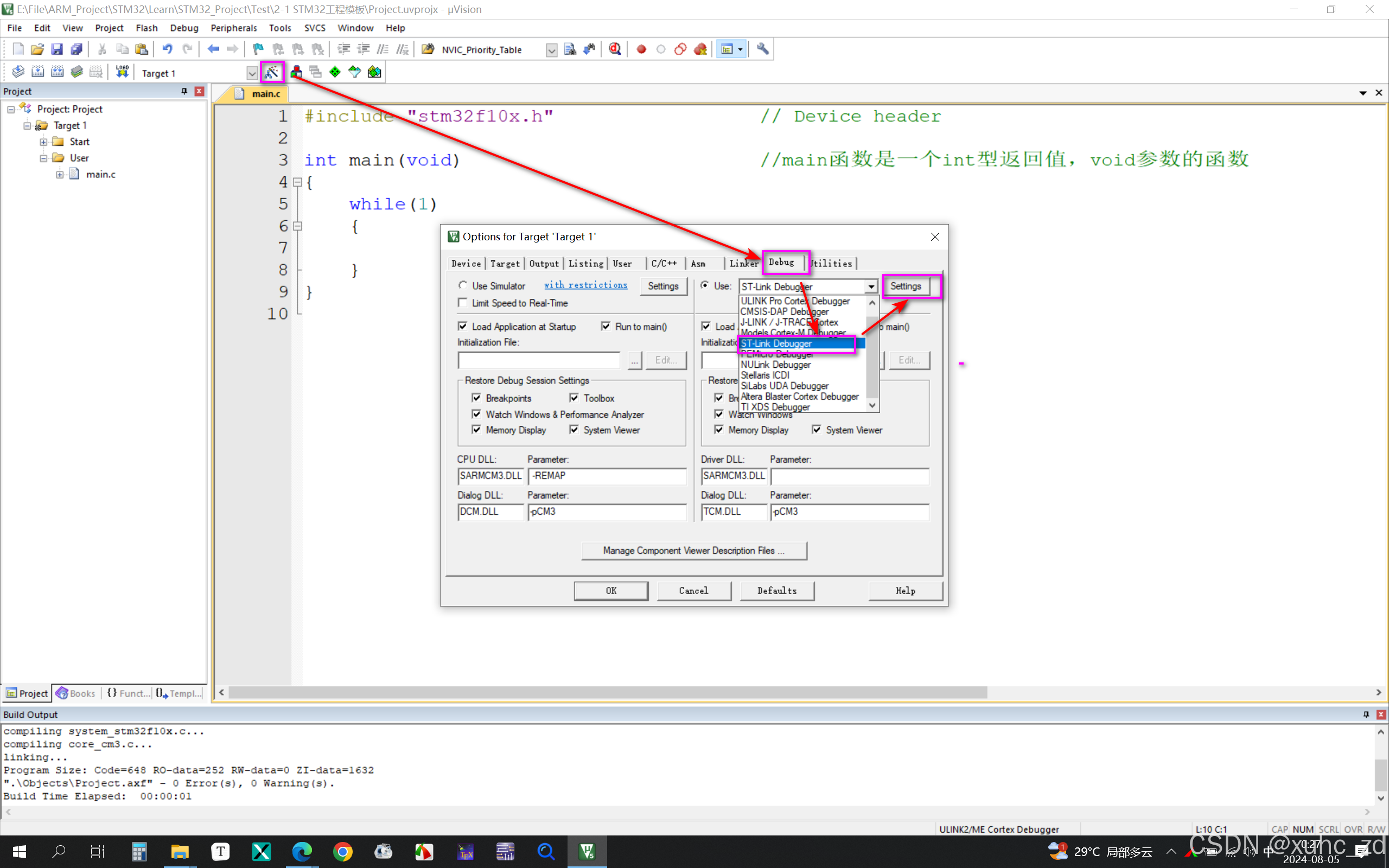
Task: Open the 'with restrictions' link
Action: (x=585, y=285)
